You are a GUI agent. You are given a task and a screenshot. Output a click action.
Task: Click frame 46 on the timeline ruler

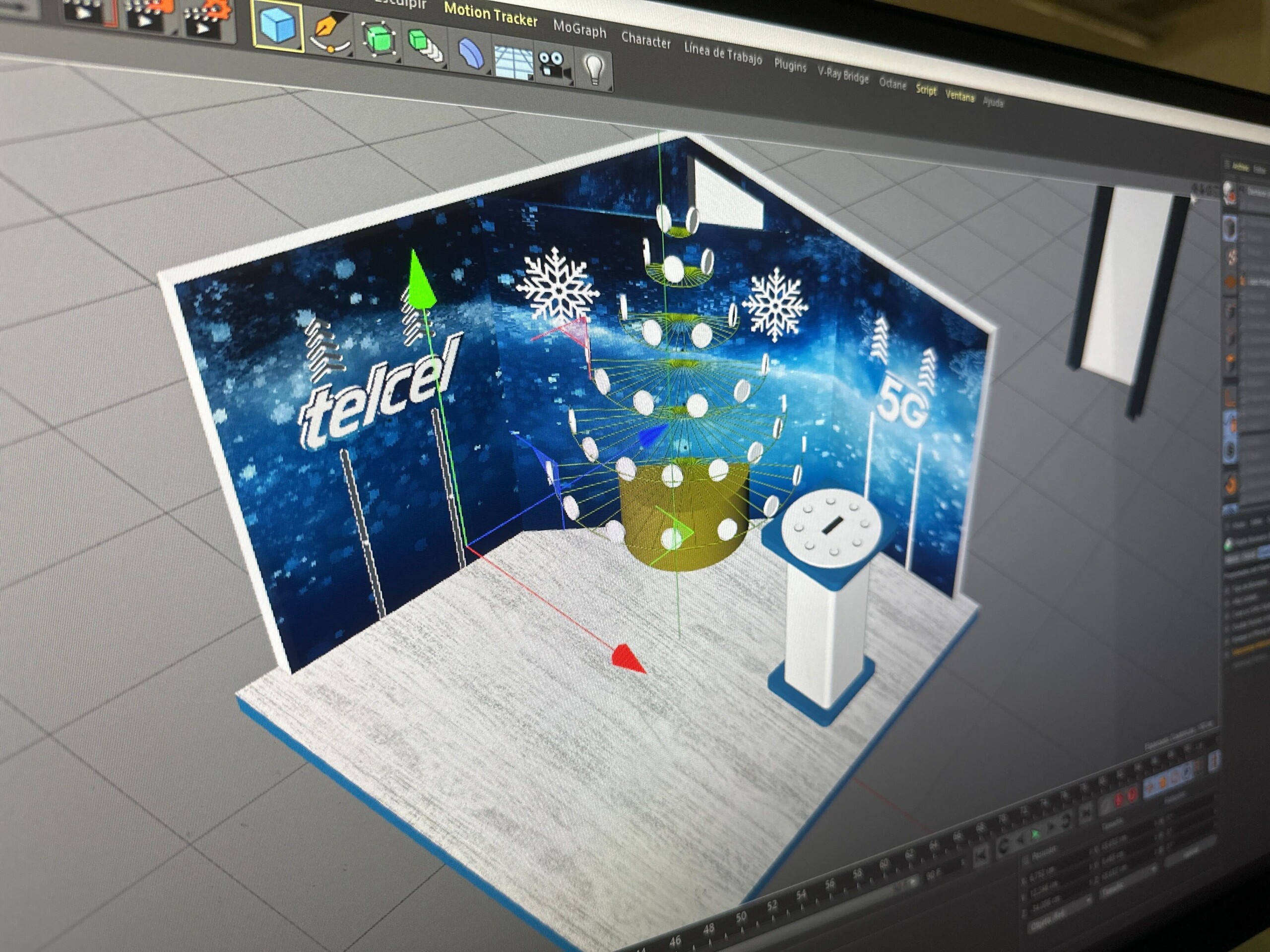pos(675,940)
